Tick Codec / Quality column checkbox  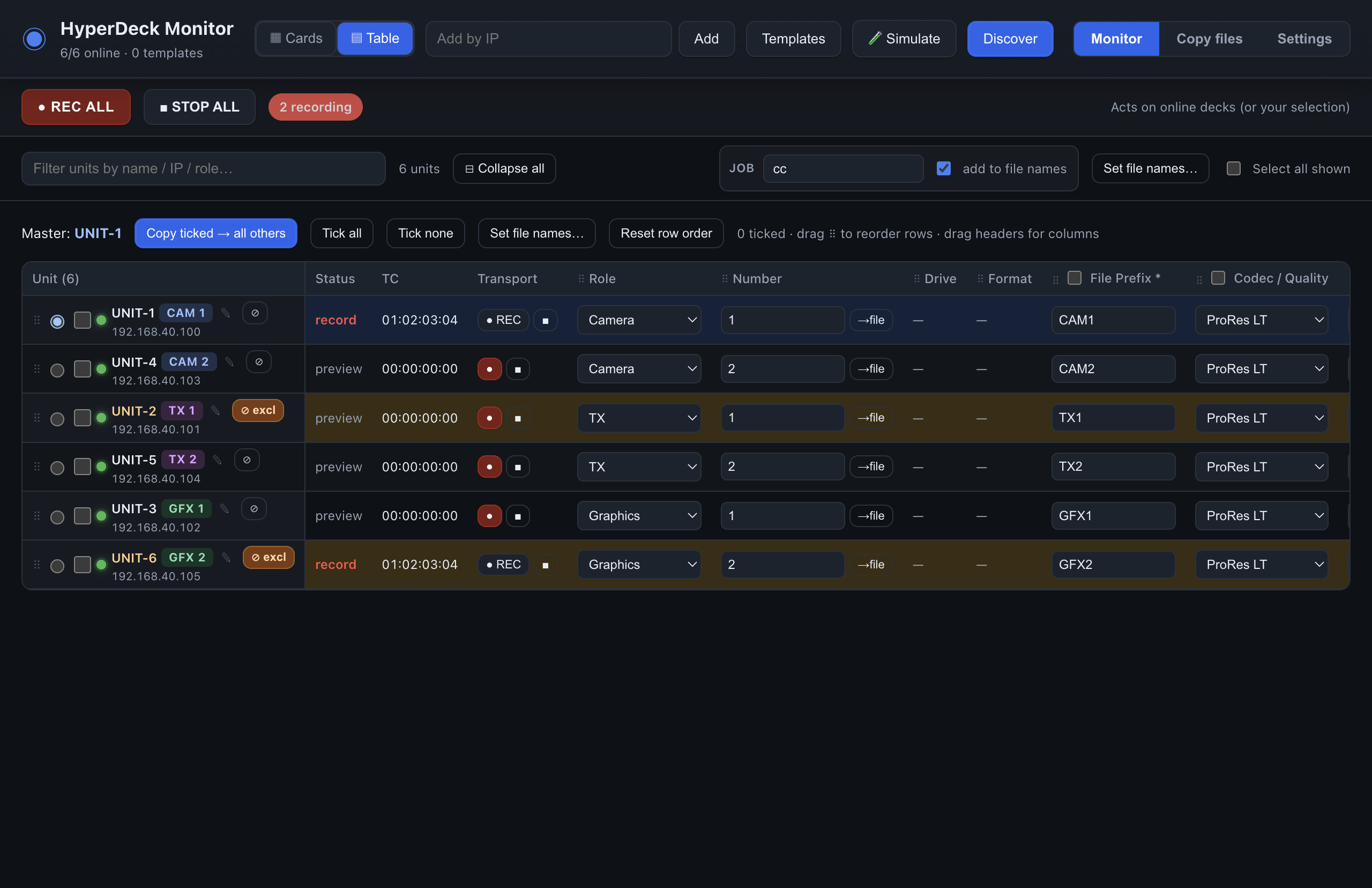point(1218,278)
